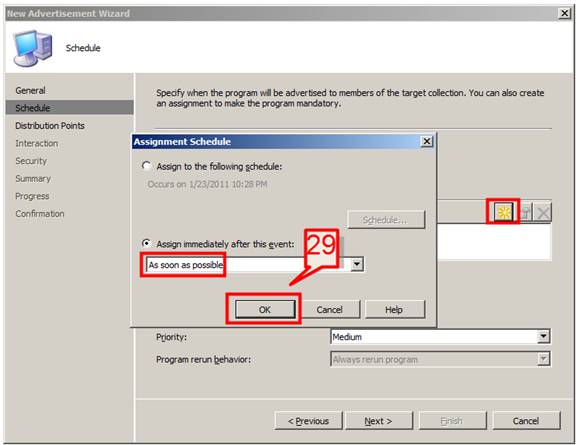Screen dimensions: 576x445
Task: Go to the Distribution Points wizard page
Action: point(50,126)
